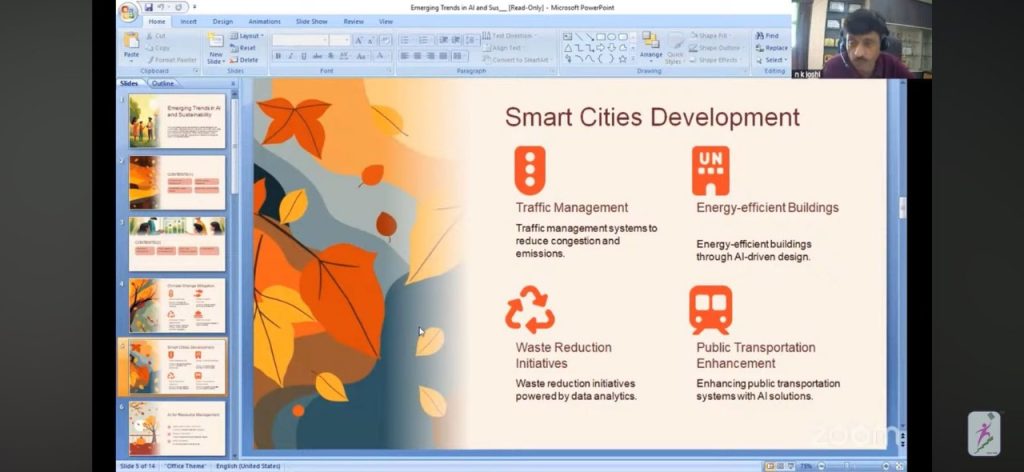The width and height of the screenshot is (1024, 472).
Task: Toggle Underline formatting
Action: [x=302, y=57]
